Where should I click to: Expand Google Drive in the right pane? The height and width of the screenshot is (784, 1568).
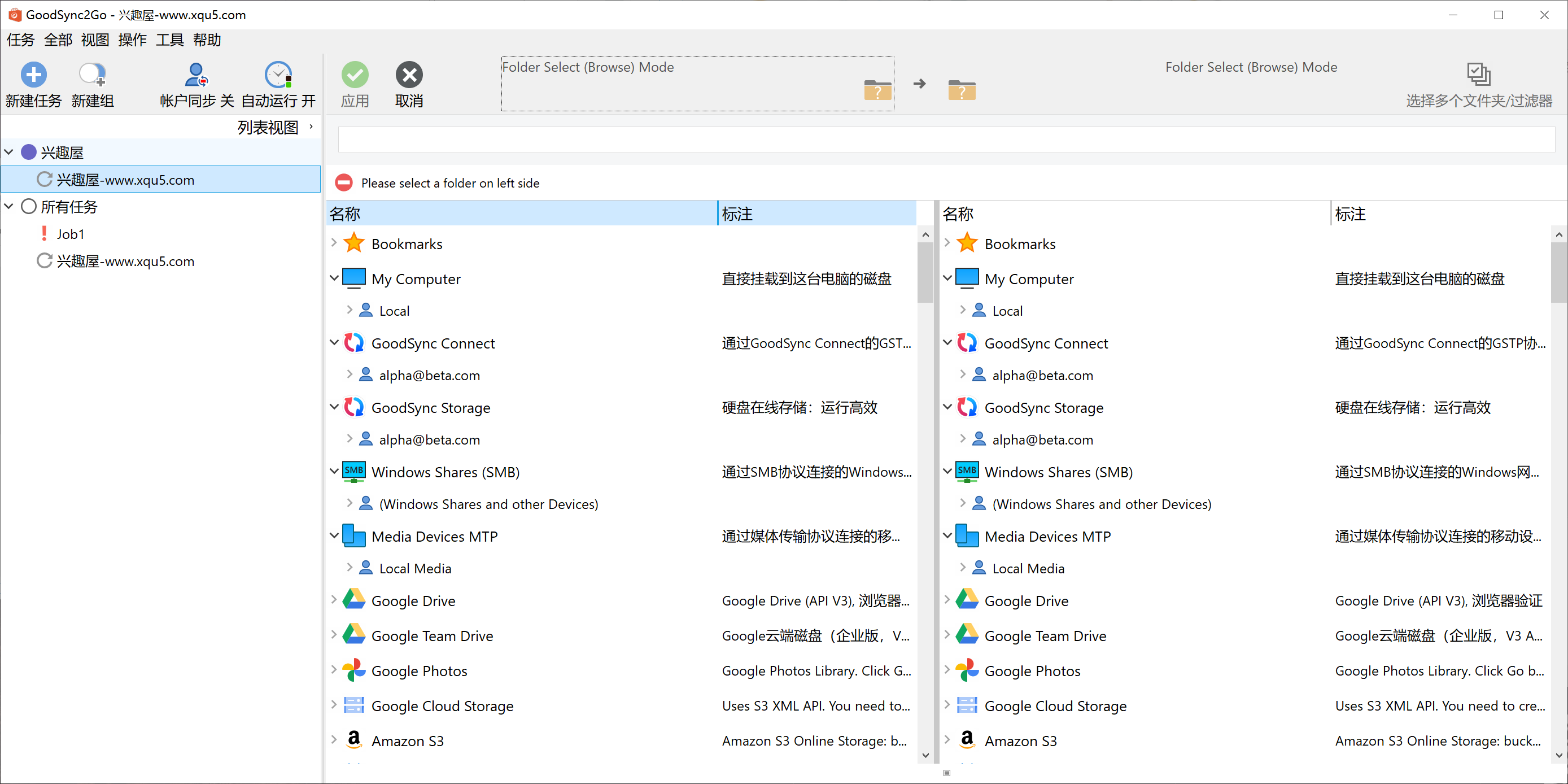click(946, 599)
